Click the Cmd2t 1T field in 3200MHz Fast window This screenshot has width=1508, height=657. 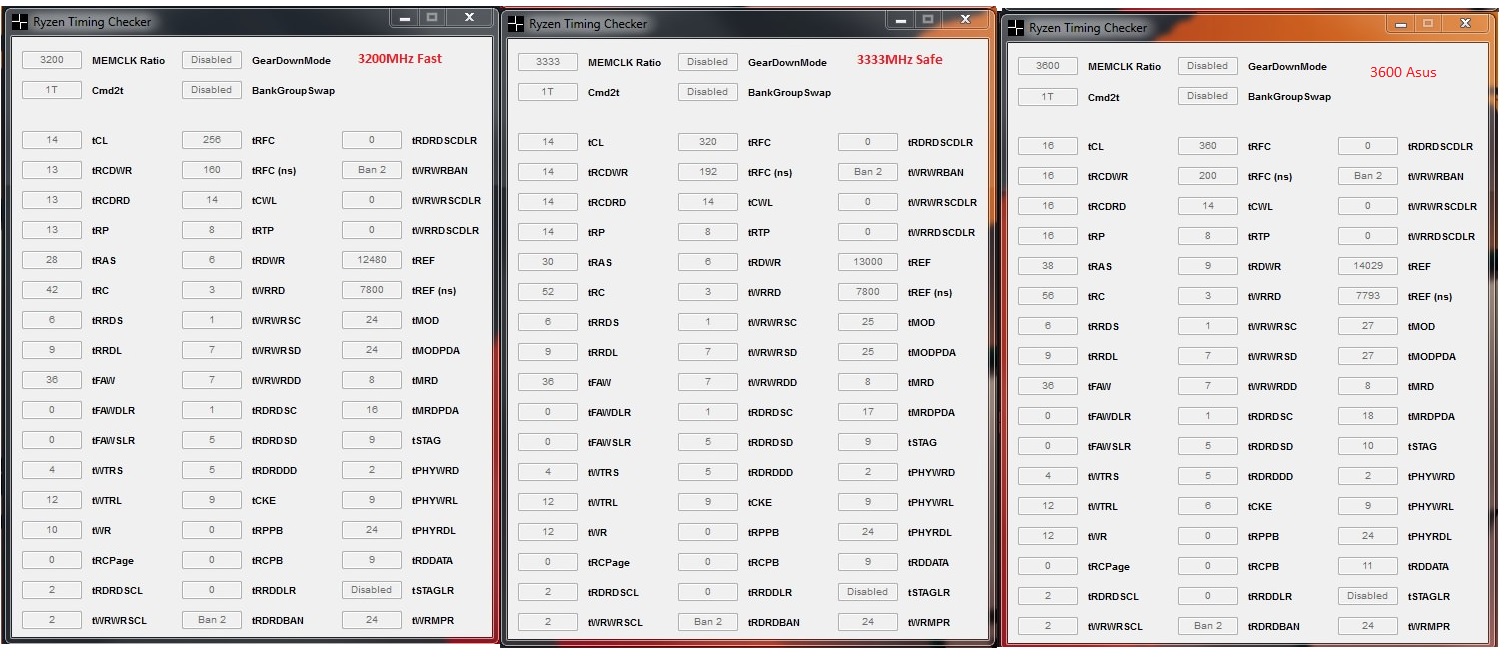tap(52, 90)
